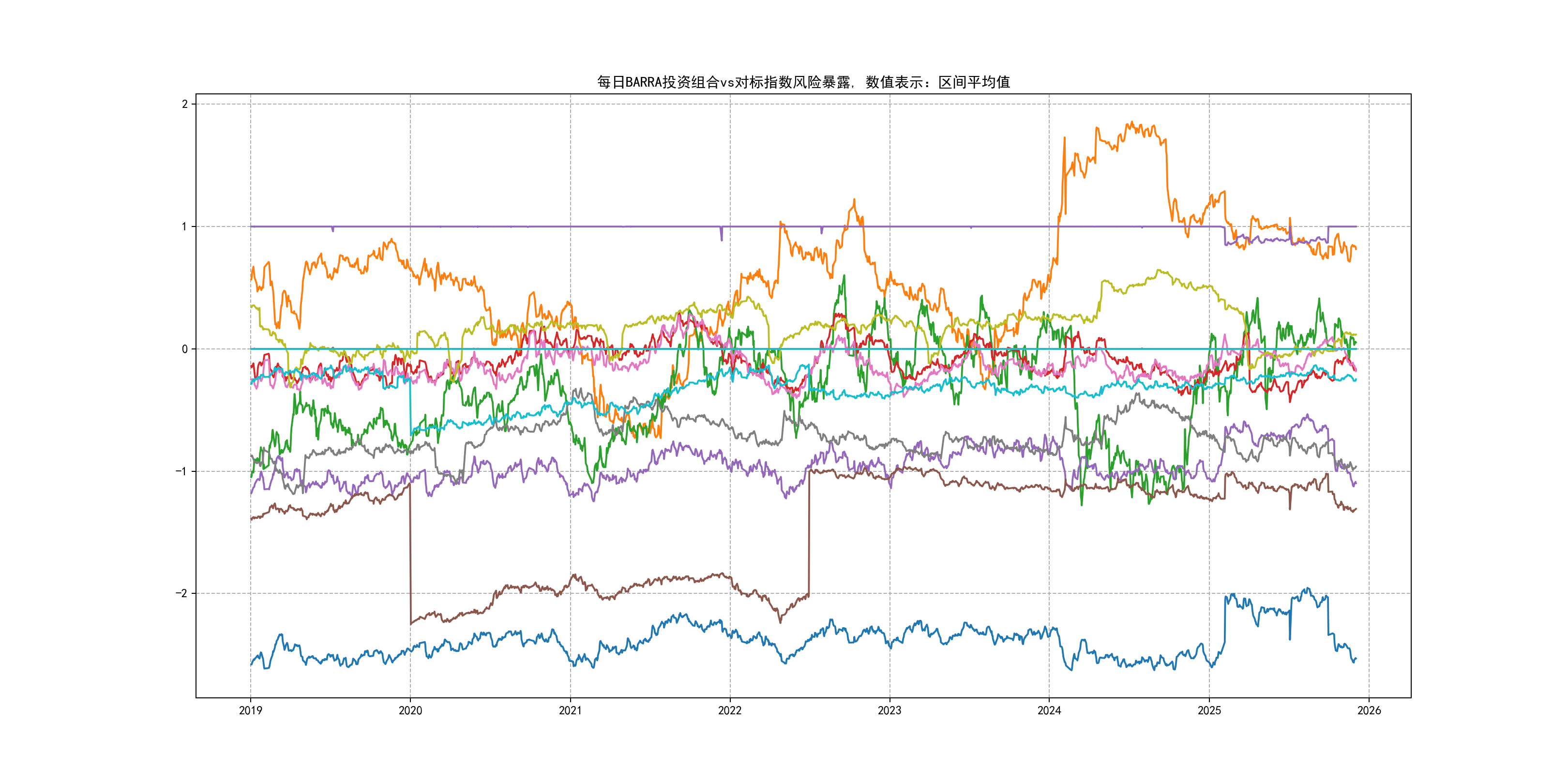Click the y-axis label 2
The image size is (1568, 784).
pyautogui.click(x=184, y=104)
